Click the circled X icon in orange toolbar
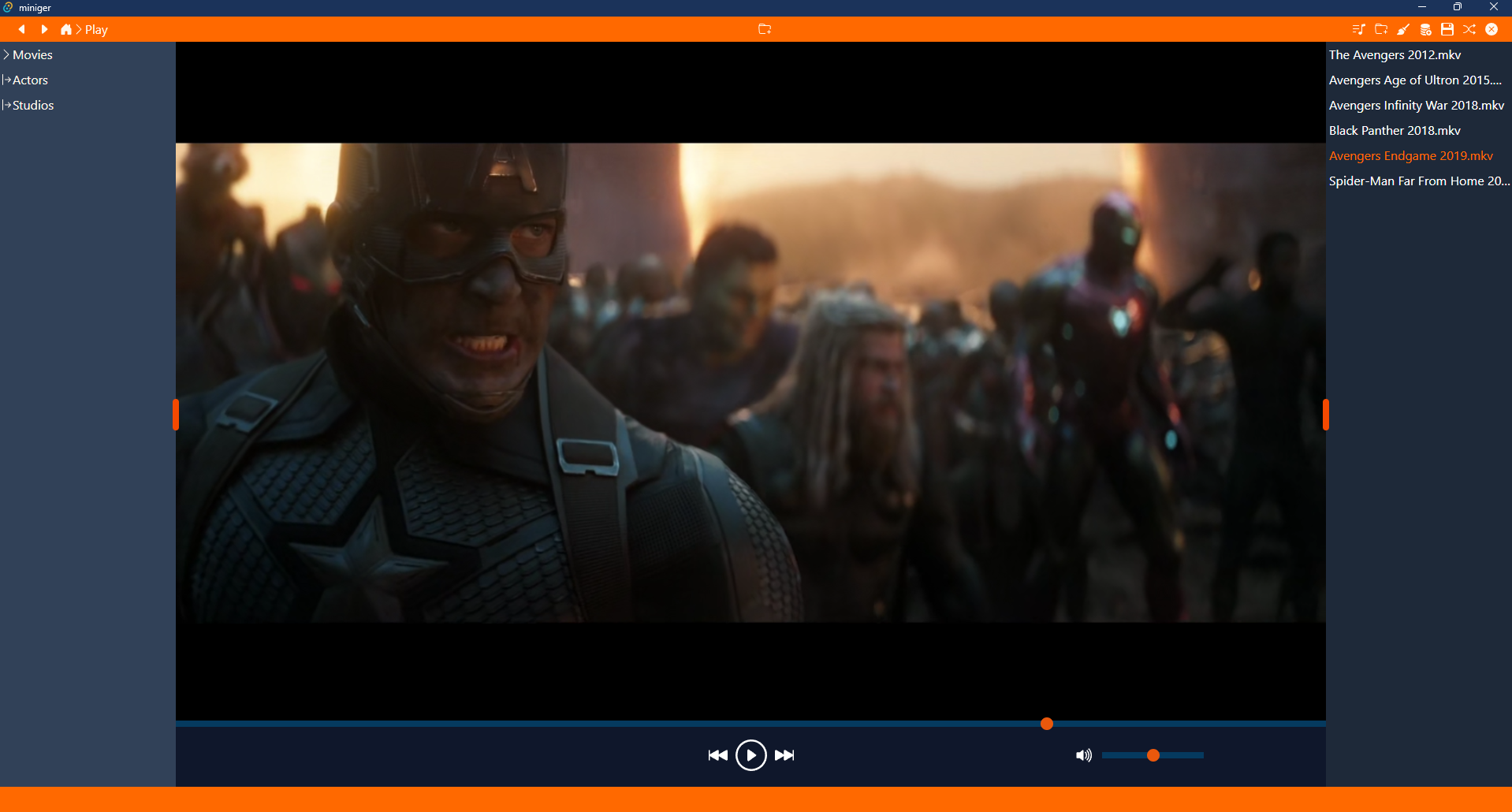The height and width of the screenshot is (812, 1512). 1492,29
